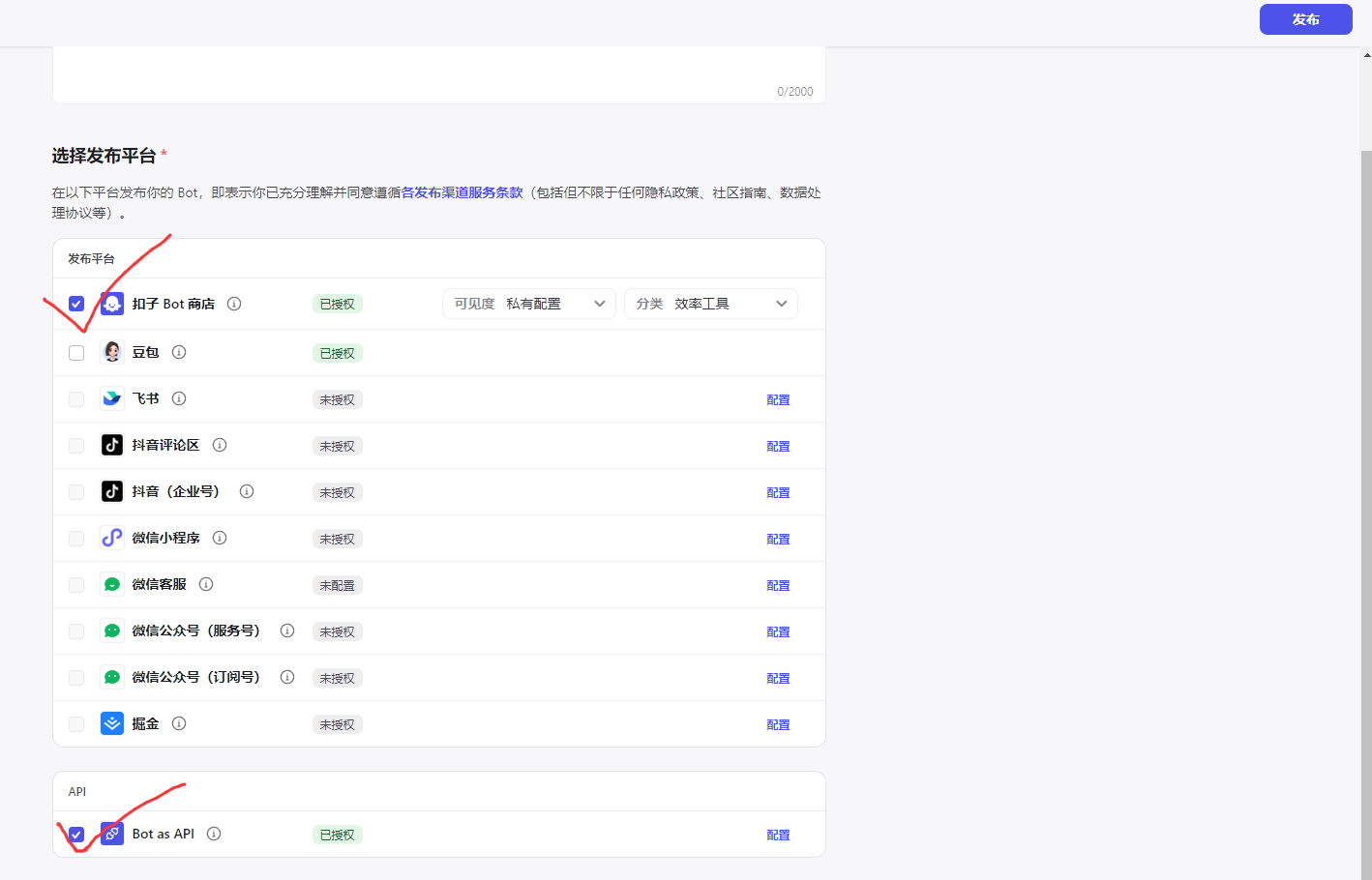Image resolution: width=1372 pixels, height=880 pixels.
Task: Check the 豆包 platform checkbox
Action: tap(76, 353)
